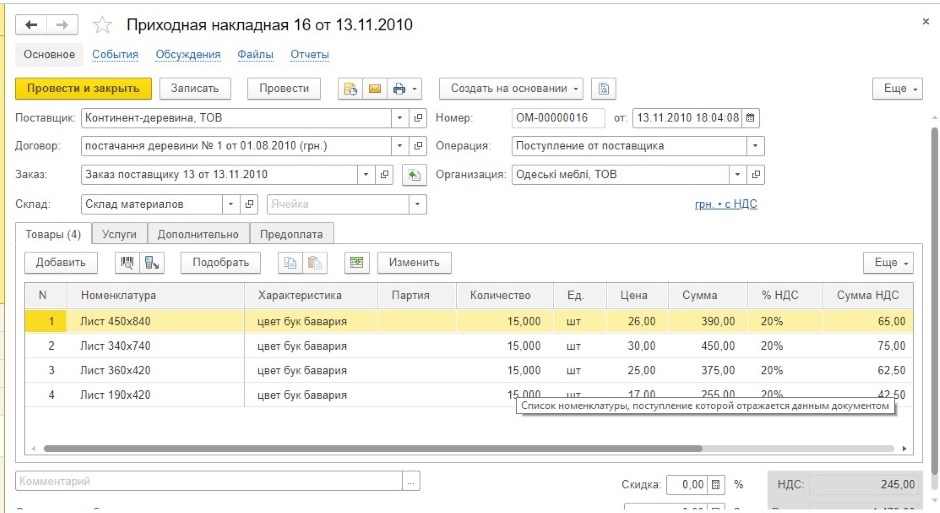The width and height of the screenshot is (940, 513).
Task: Fill from order with green arrow icon
Action: [414, 175]
